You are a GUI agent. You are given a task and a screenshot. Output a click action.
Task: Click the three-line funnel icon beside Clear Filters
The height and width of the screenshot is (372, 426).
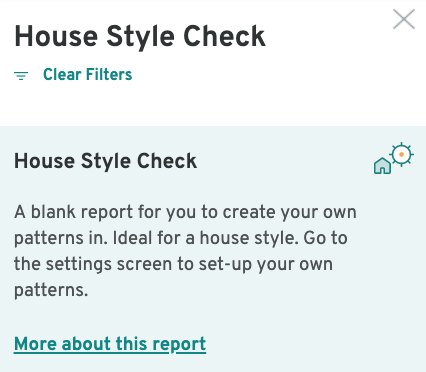21,75
